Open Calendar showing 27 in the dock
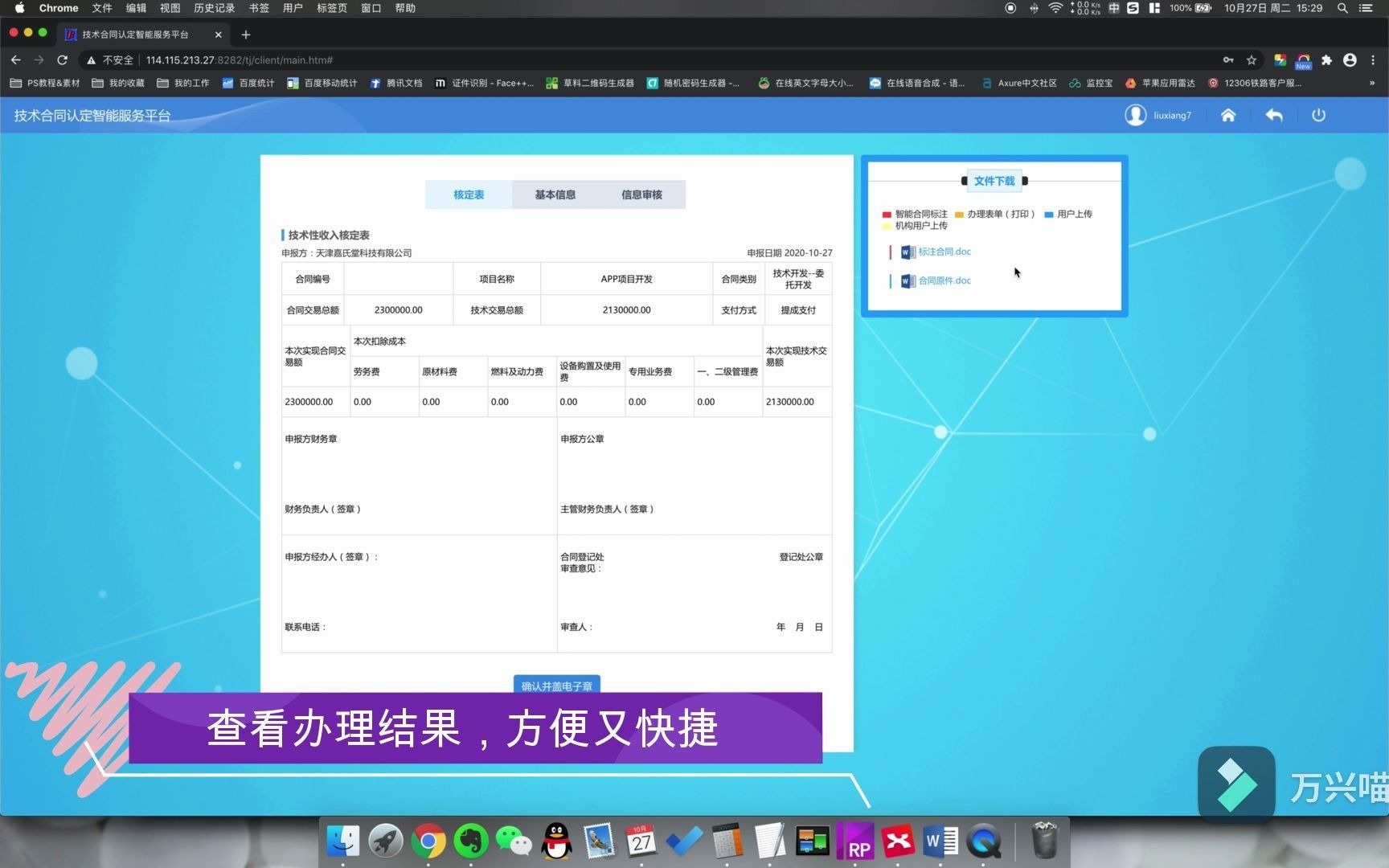This screenshot has height=868, width=1389. click(641, 841)
